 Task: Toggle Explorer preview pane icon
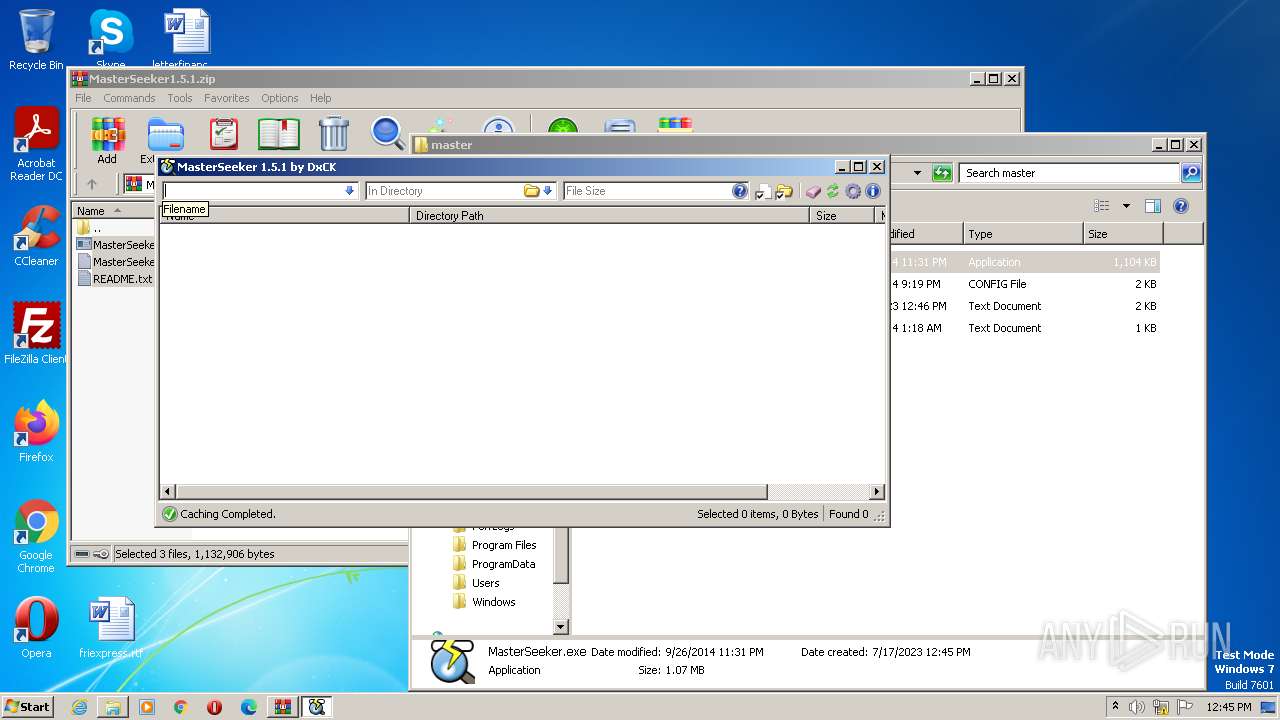coord(1152,206)
